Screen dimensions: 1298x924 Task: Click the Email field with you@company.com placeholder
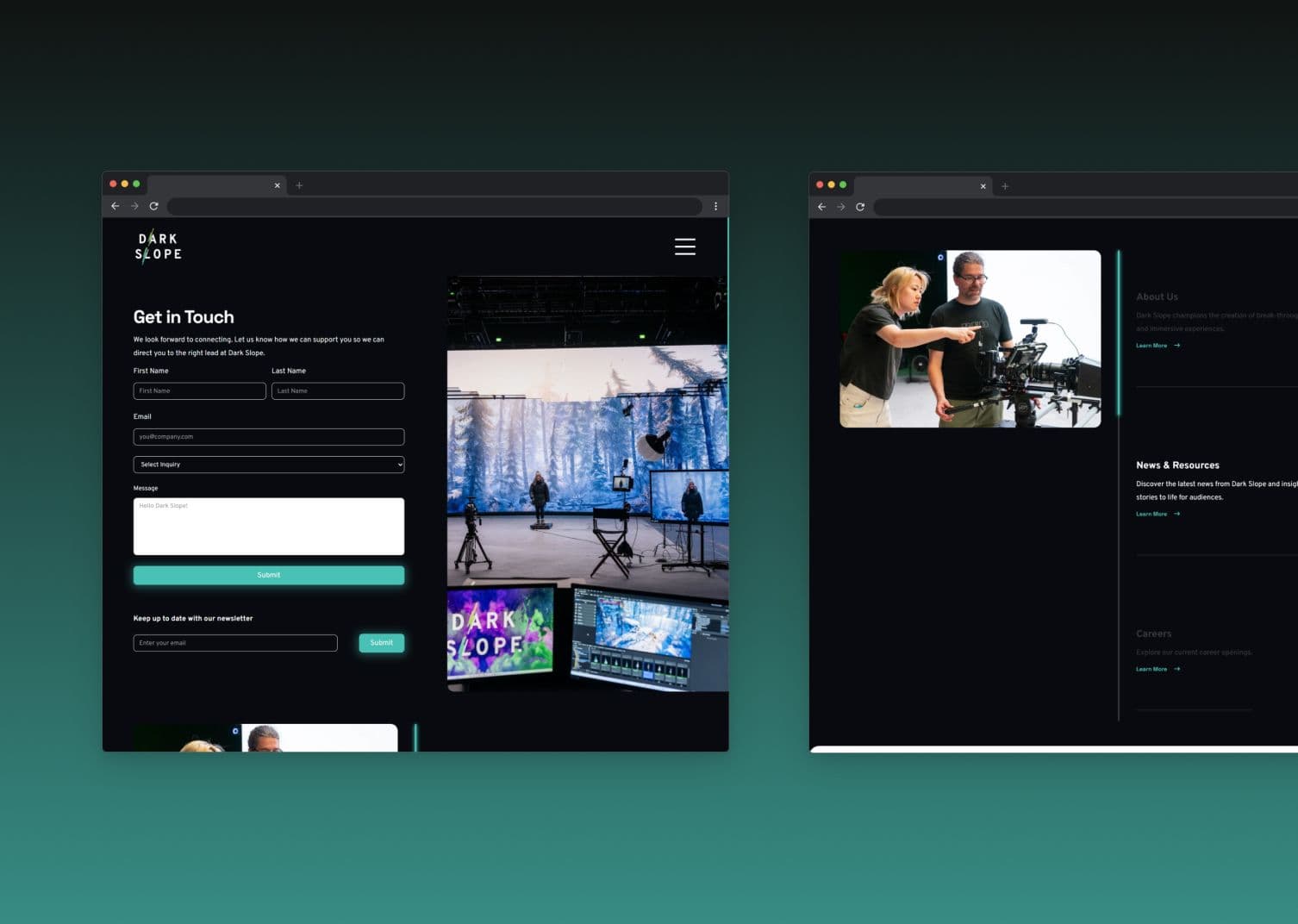pyautogui.click(x=268, y=437)
